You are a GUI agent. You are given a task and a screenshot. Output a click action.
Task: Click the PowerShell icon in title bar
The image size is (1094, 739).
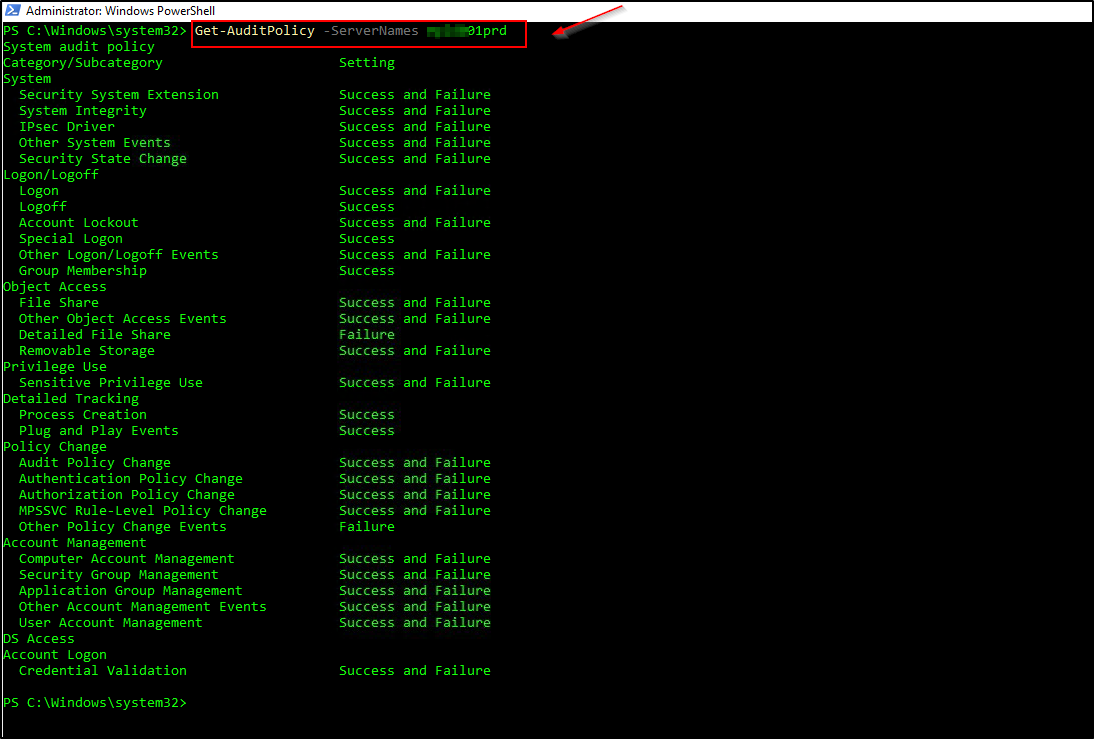tap(13, 10)
